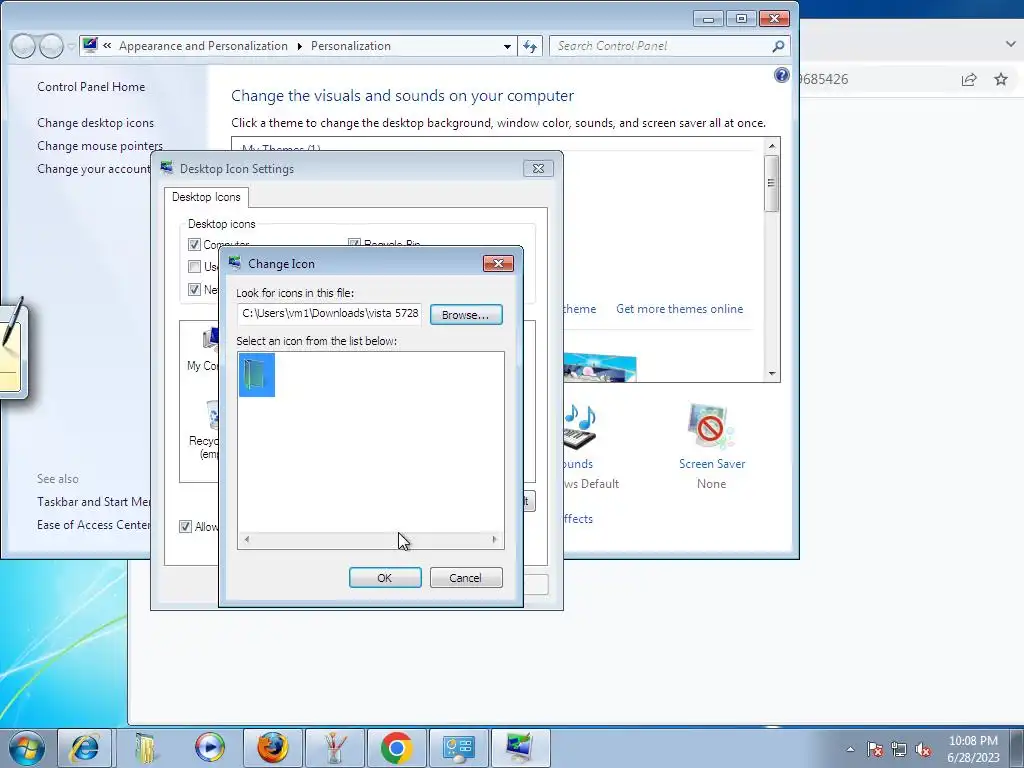Click icon list left scroll arrow
The image size is (1024, 768).
click(246, 539)
